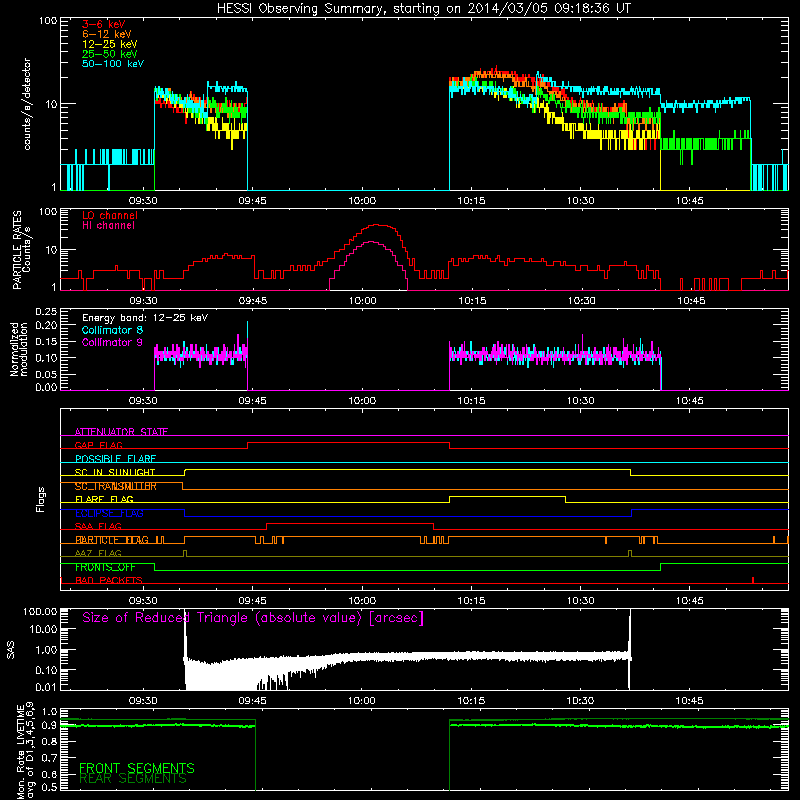Click the 09:30 tick label under particle rates plot
The width and height of the screenshot is (800, 800).
click(143, 301)
